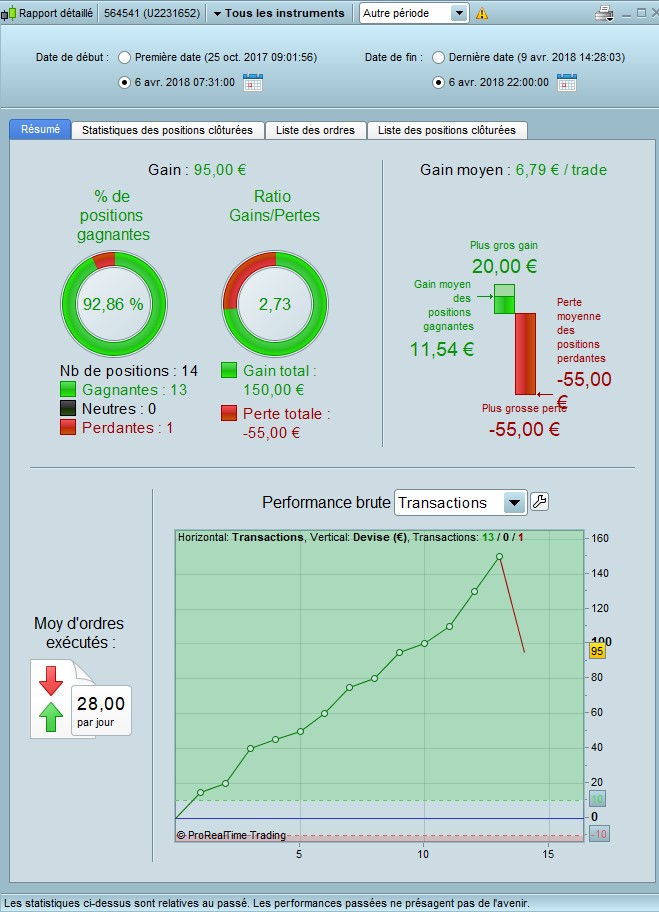Click the account label 564541 (U2231652)
The width and height of the screenshot is (659, 912).
[152, 13]
